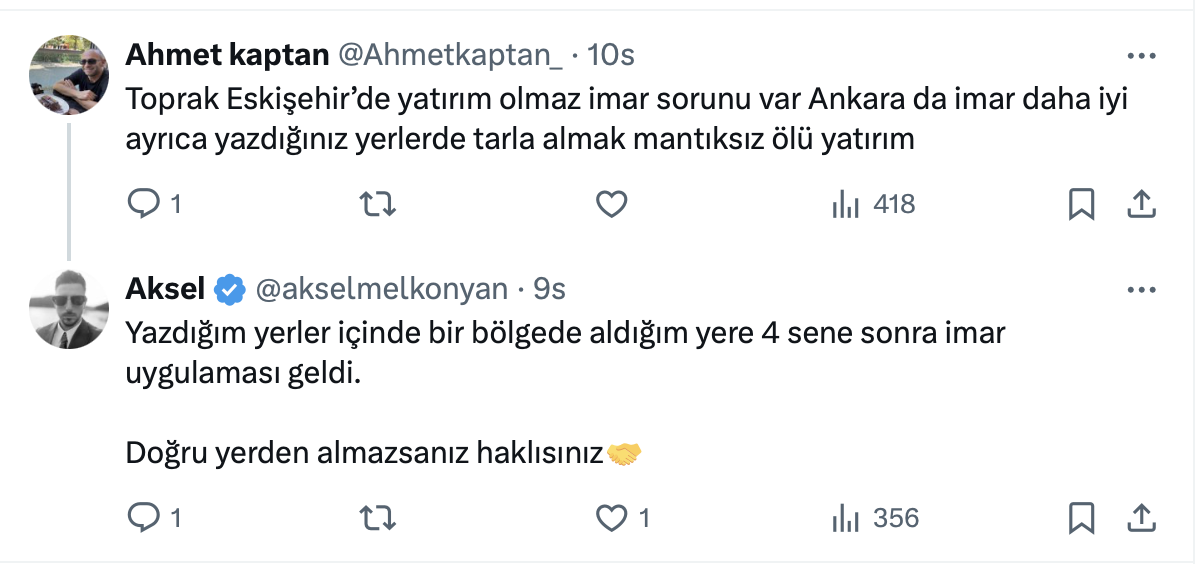Reply to Aksel's tweet
The height and width of the screenshot is (564, 1196).
point(145,518)
